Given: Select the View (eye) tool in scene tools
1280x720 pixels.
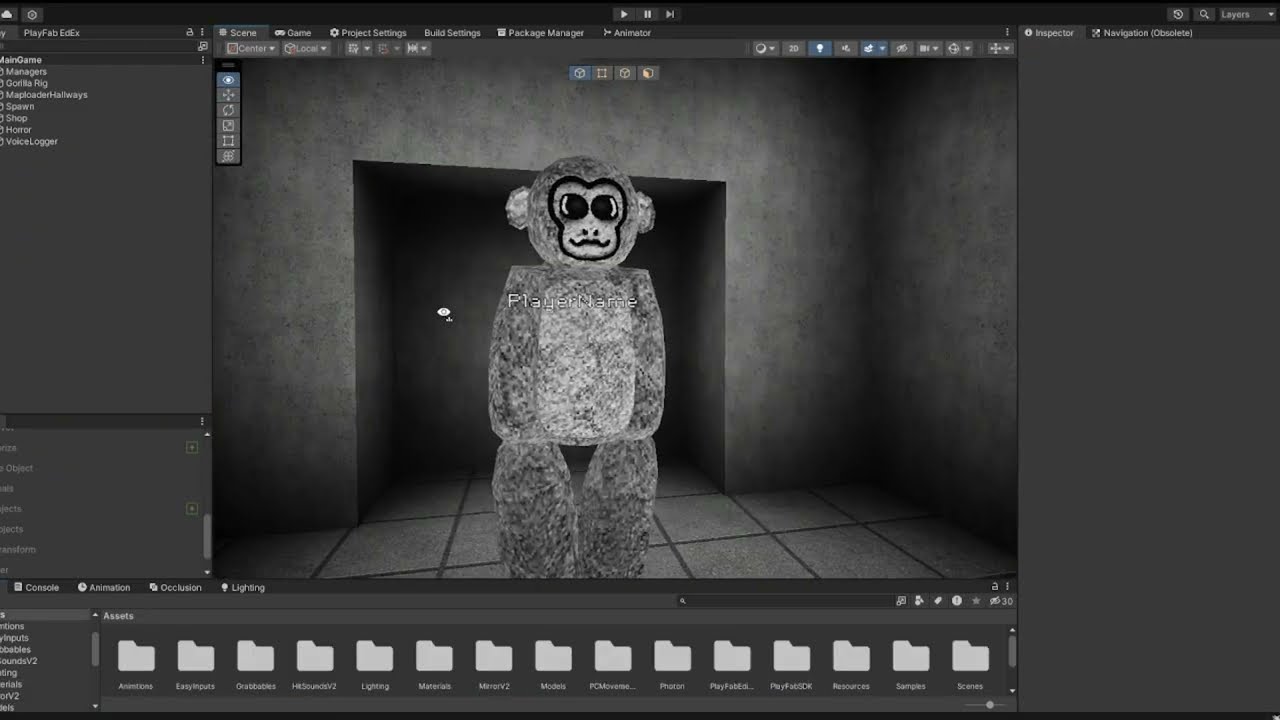Looking at the screenshot, I should (x=228, y=80).
